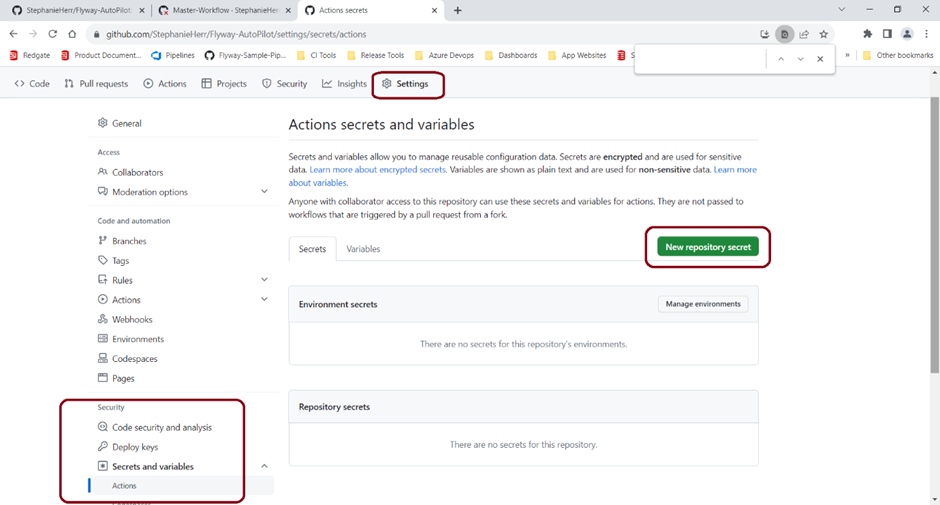This screenshot has height=505, width=940.
Task: Open Webhooks settings page
Action: (x=132, y=320)
